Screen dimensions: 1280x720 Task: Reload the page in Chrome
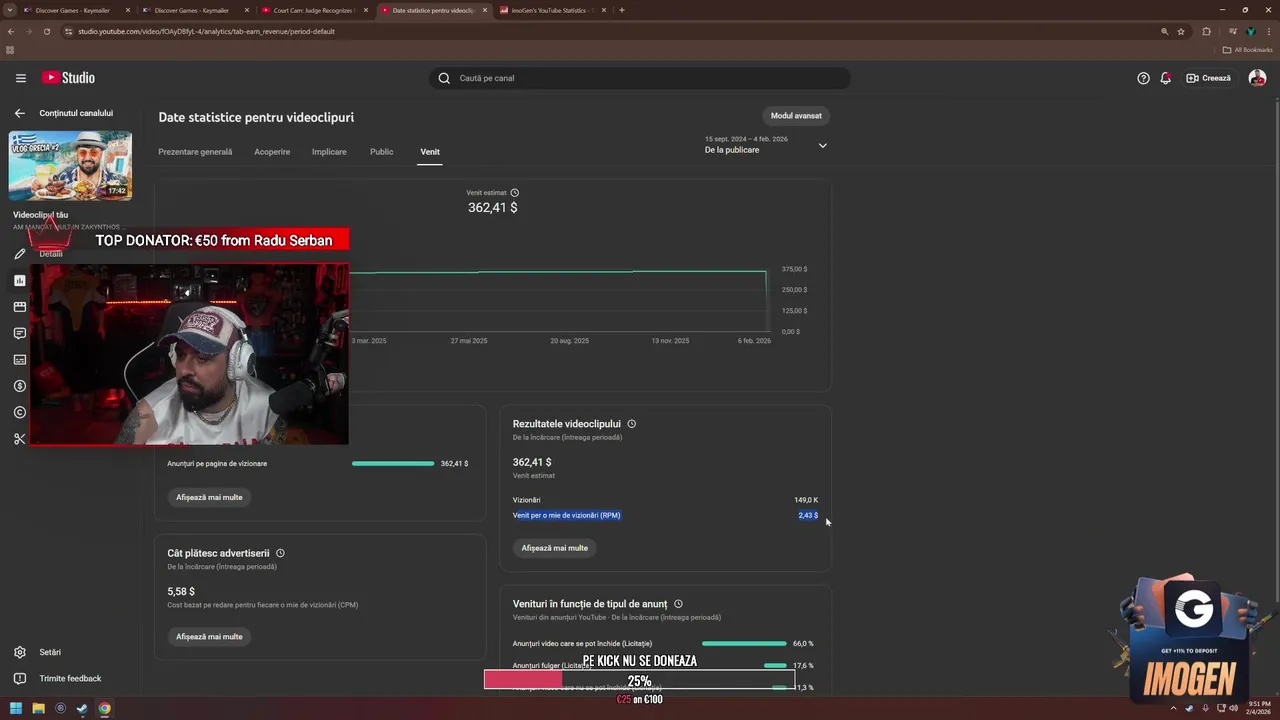tap(46, 31)
